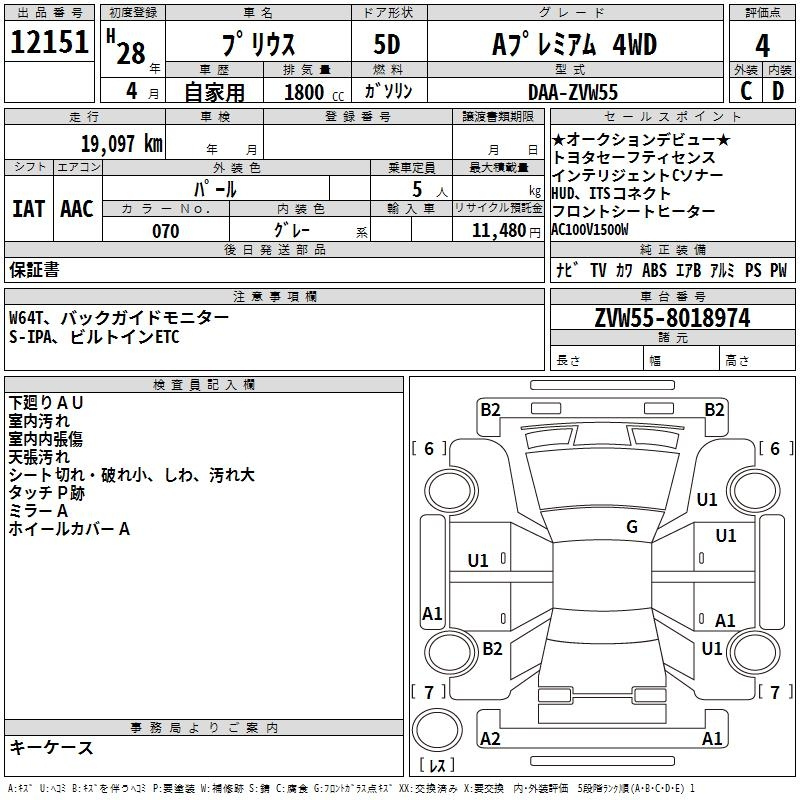Select the overall evaluation score 4

(762, 44)
